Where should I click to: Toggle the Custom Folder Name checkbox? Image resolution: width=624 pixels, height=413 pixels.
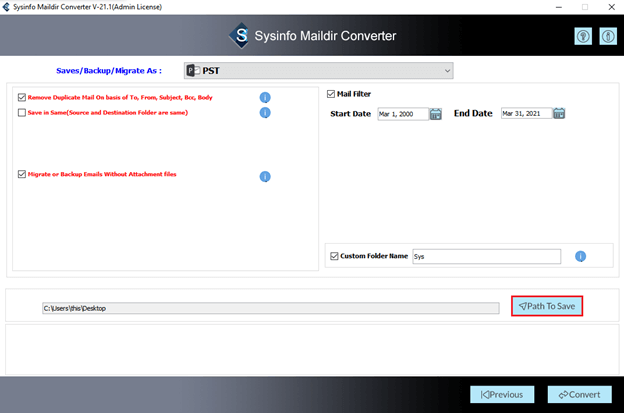pyautogui.click(x=334, y=256)
